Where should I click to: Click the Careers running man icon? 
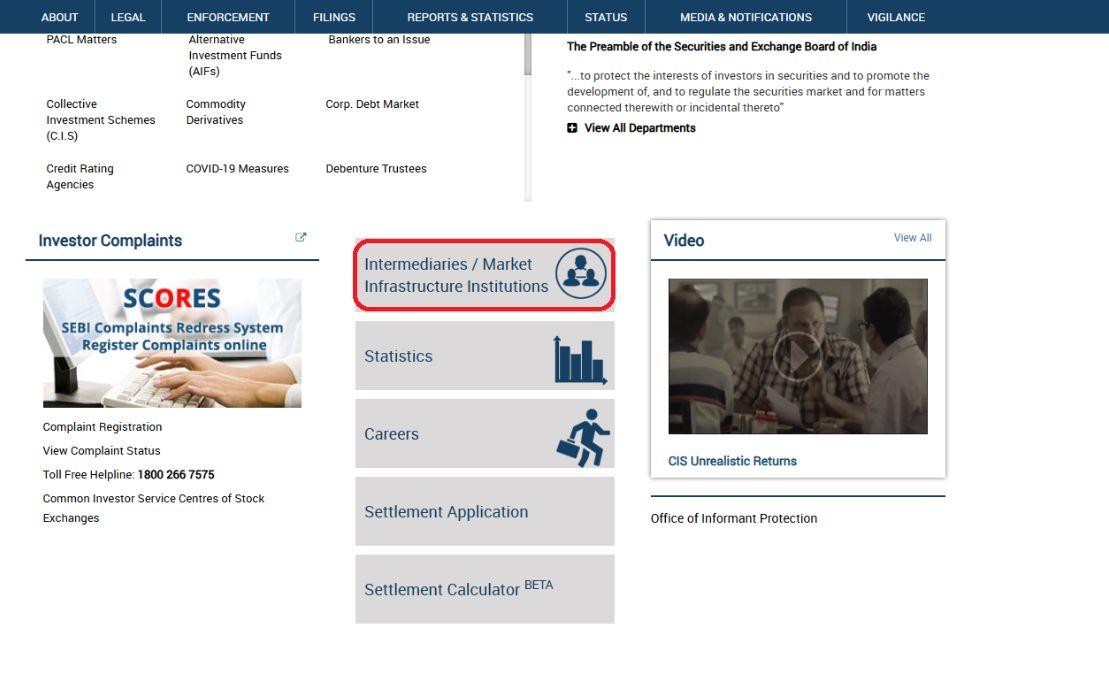tap(583, 437)
